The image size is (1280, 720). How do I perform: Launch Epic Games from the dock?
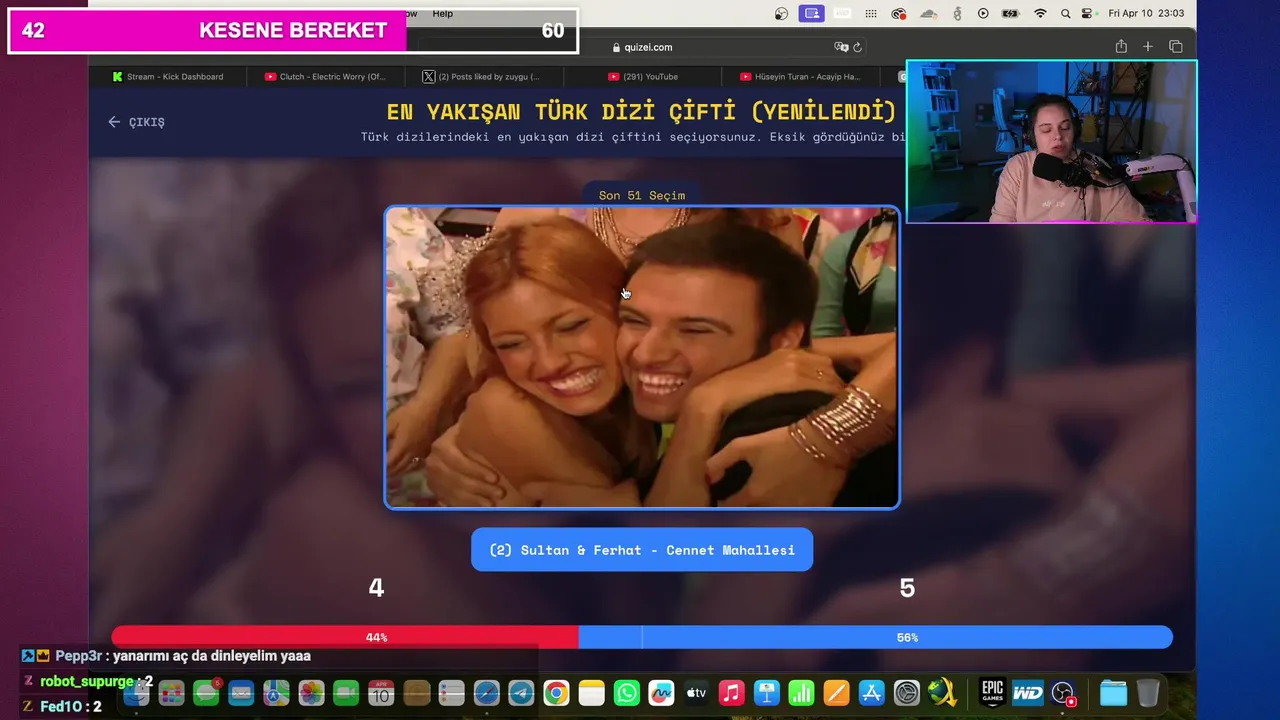tap(992, 692)
